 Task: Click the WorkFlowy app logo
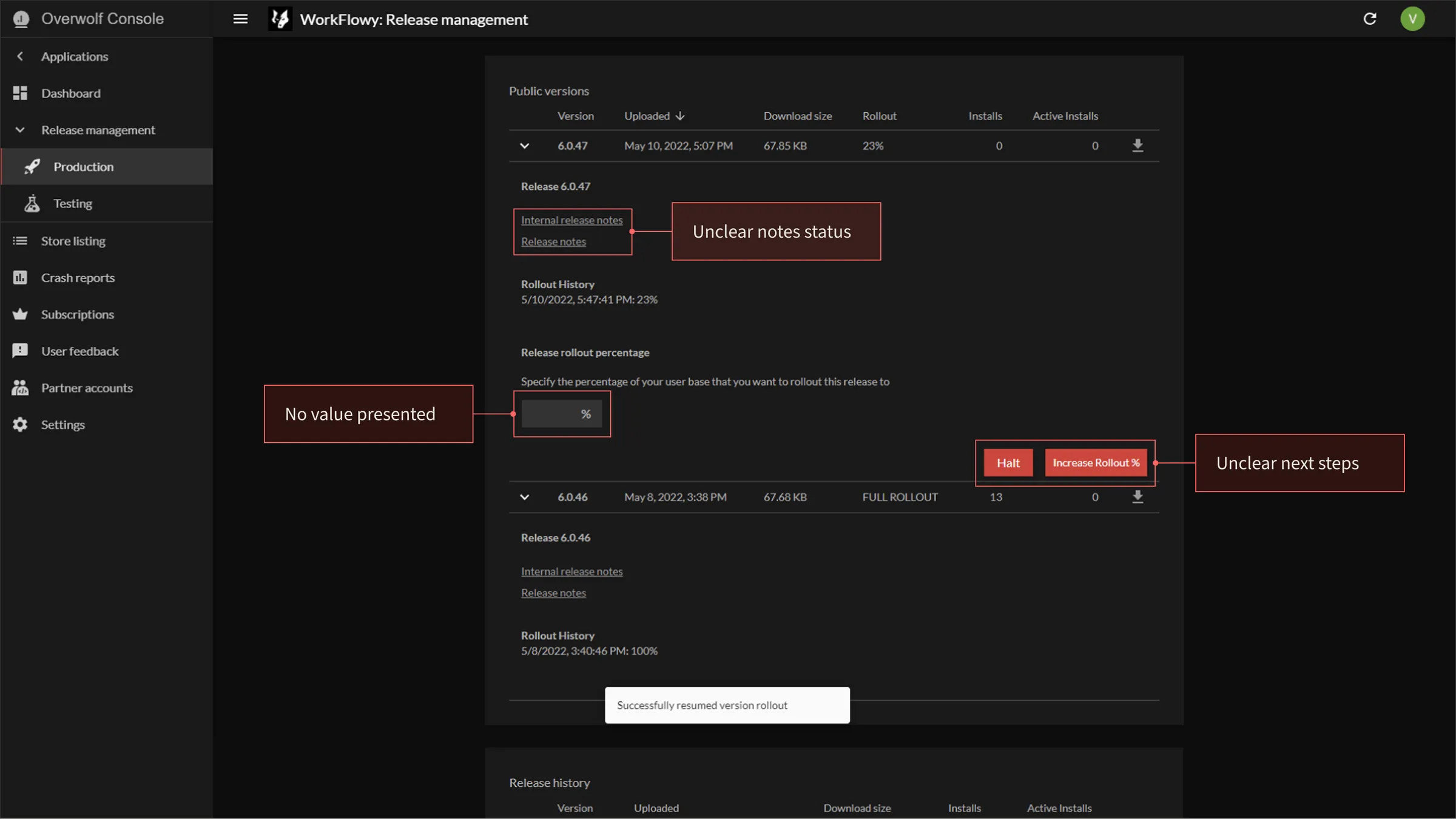280,19
